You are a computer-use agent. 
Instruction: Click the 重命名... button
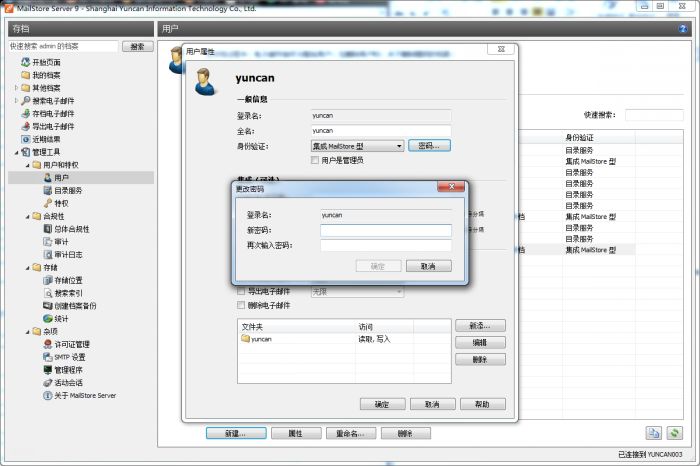pos(351,433)
